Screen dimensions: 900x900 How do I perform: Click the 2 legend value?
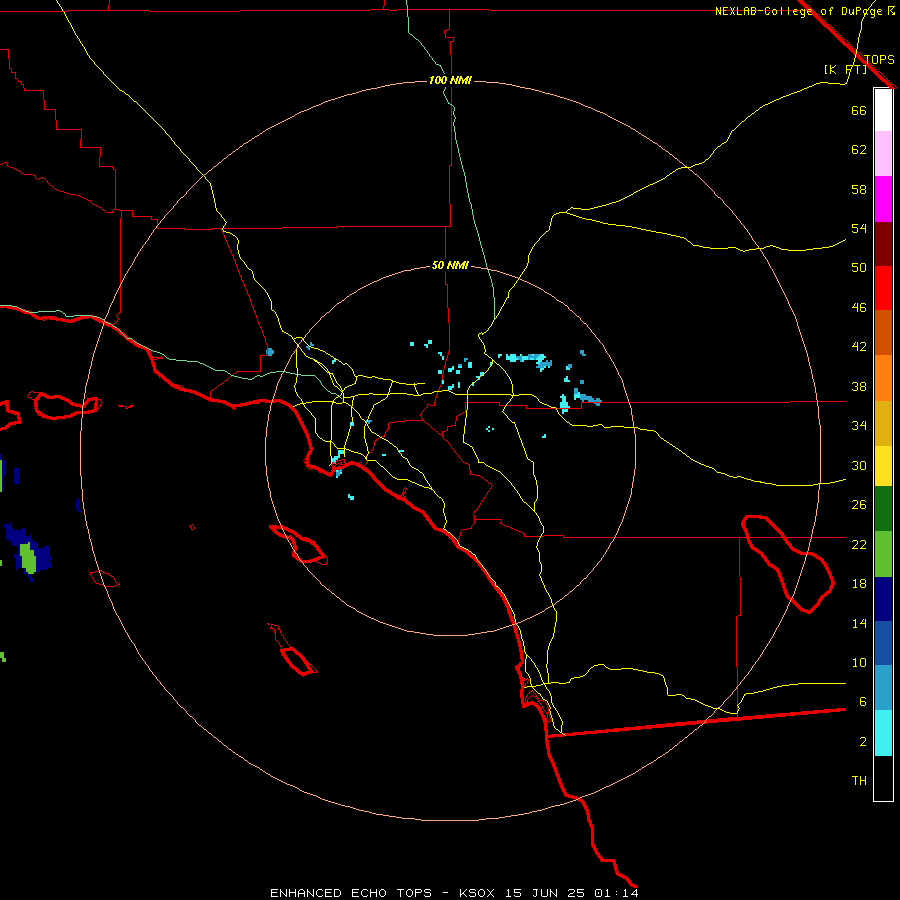click(862, 742)
